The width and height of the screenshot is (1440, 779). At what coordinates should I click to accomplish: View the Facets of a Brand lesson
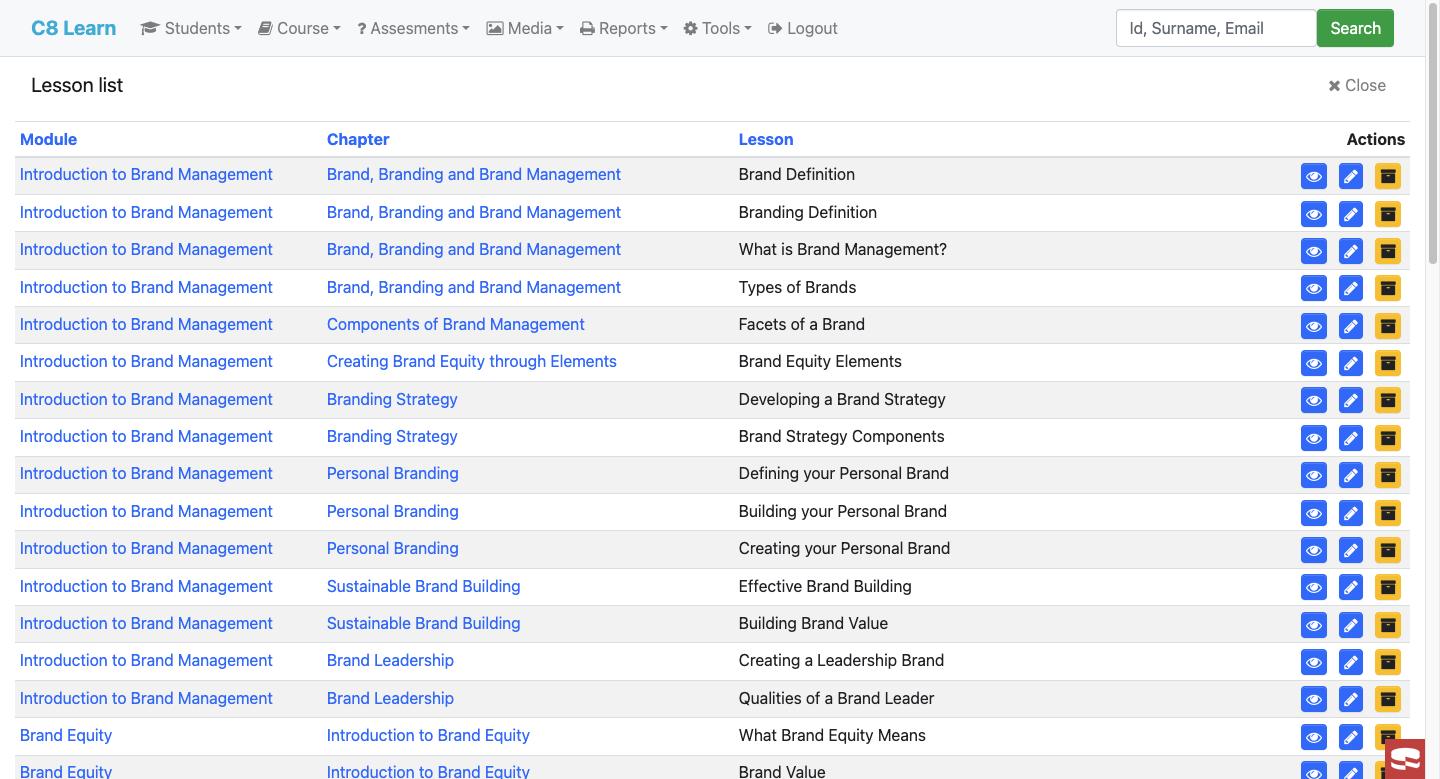pyautogui.click(x=1313, y=326)
